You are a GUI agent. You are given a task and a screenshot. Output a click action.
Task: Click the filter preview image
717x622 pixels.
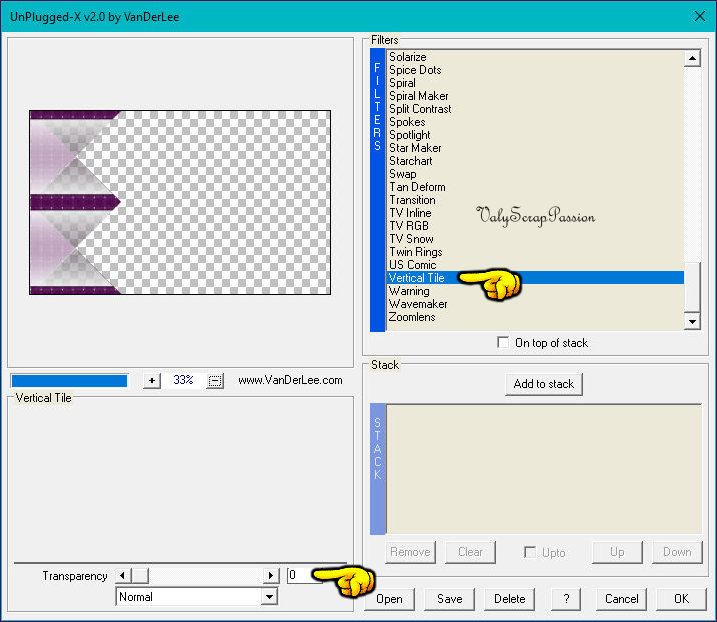[x=180, y=203]
